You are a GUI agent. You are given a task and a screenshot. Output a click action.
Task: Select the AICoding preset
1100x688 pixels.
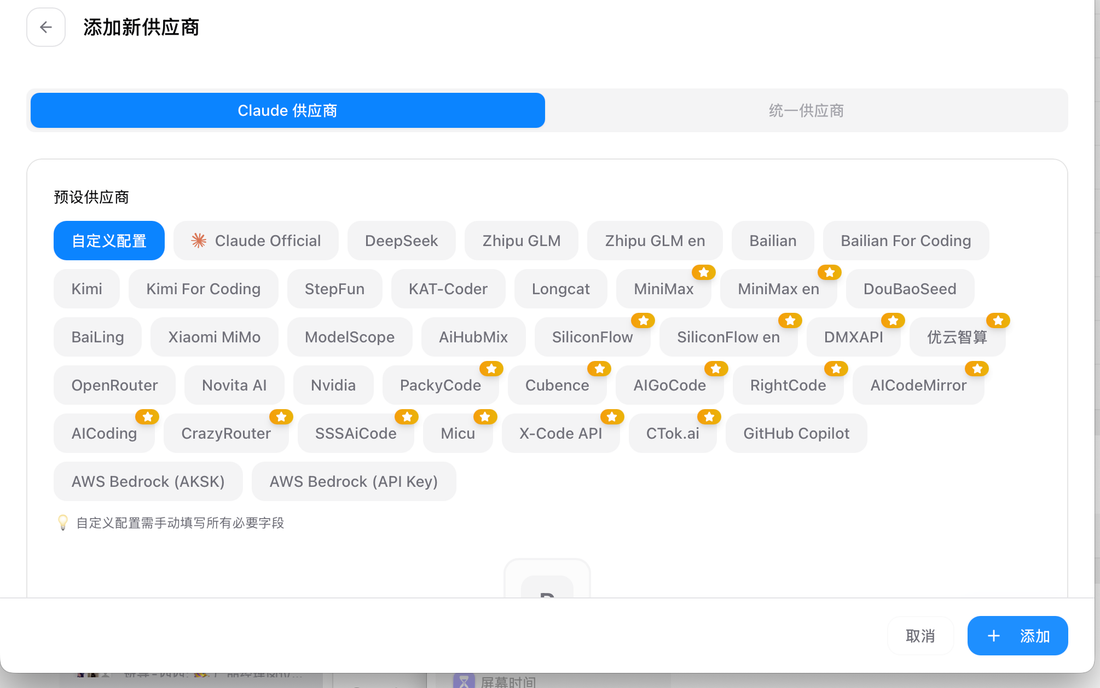click(104, 433)
